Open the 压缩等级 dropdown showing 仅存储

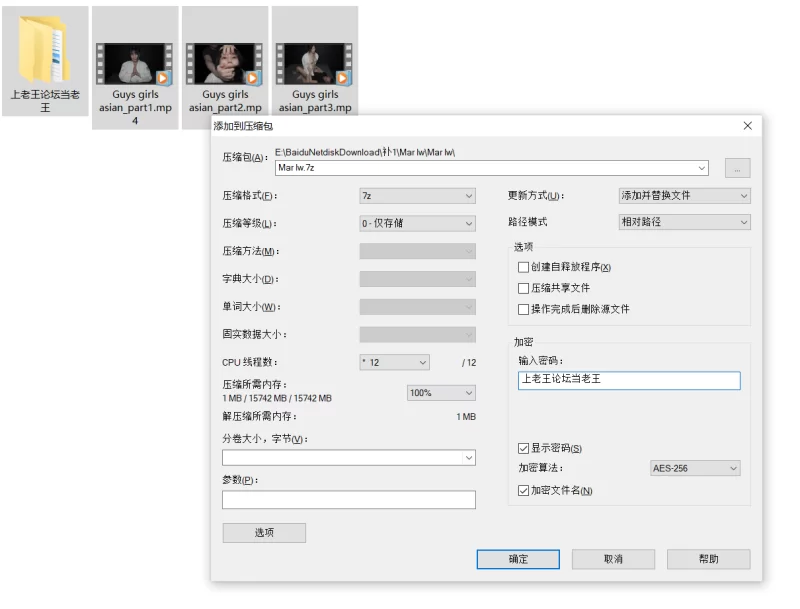pos(417,223)
